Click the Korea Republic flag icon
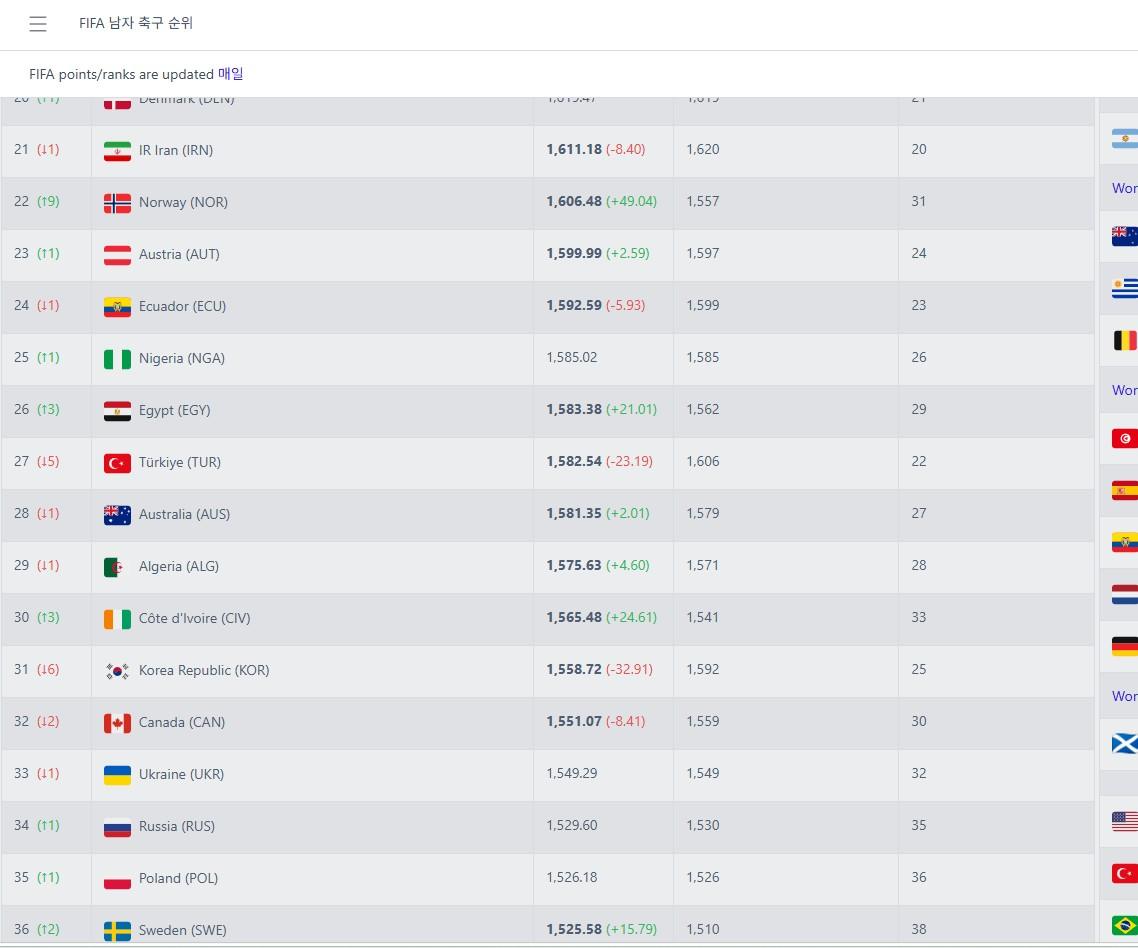Viewport: 1138px width, 948px height. pos(117,671)
